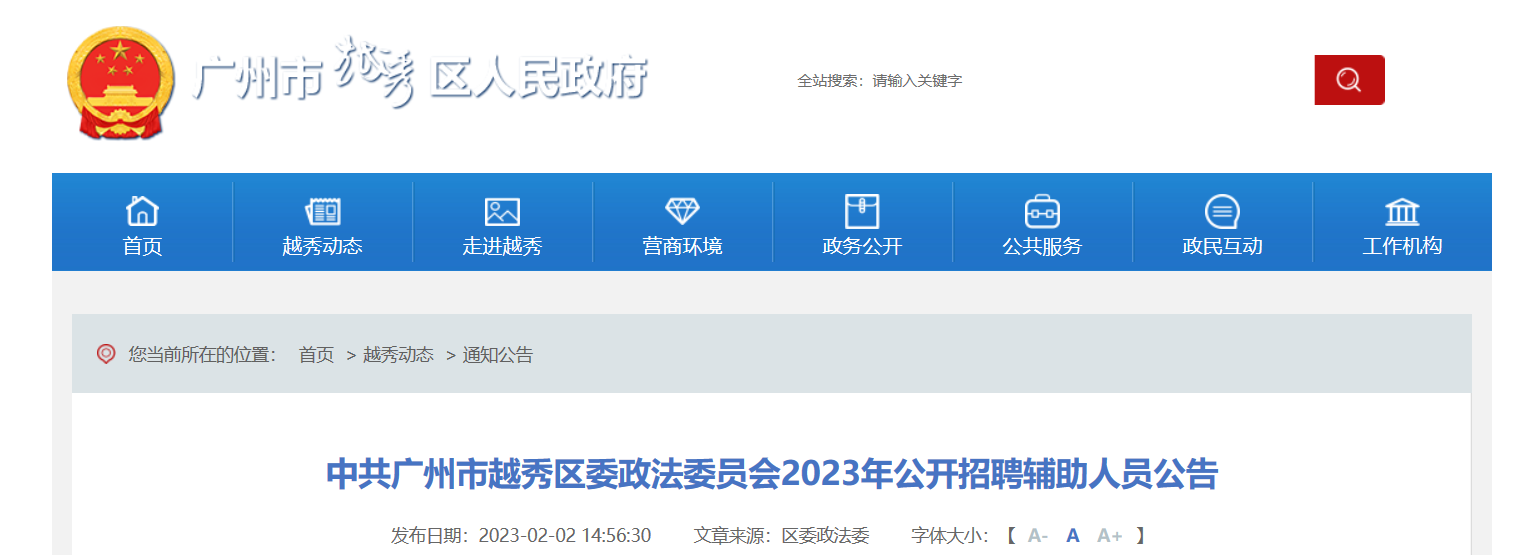
Task: Click the national emblem logo
Action: click(120, 83)
